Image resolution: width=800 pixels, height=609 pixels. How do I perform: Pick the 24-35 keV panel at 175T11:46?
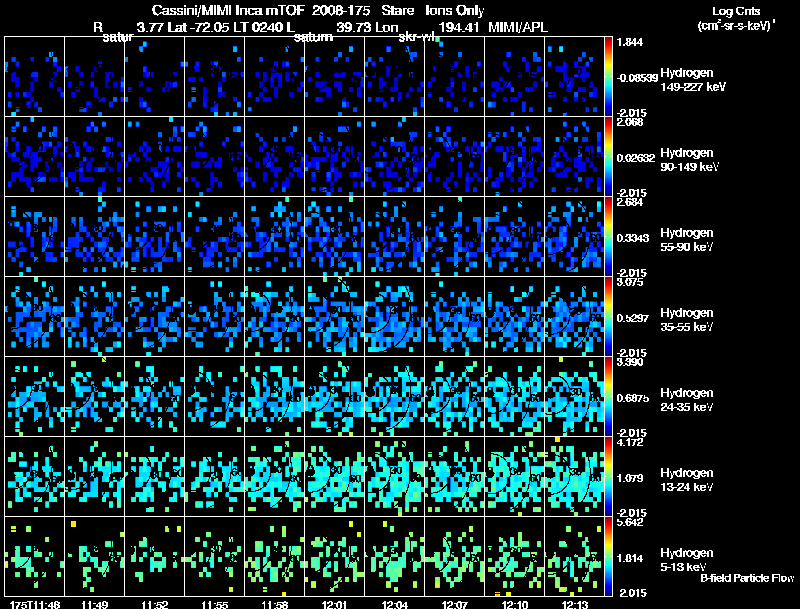(35, 397)
